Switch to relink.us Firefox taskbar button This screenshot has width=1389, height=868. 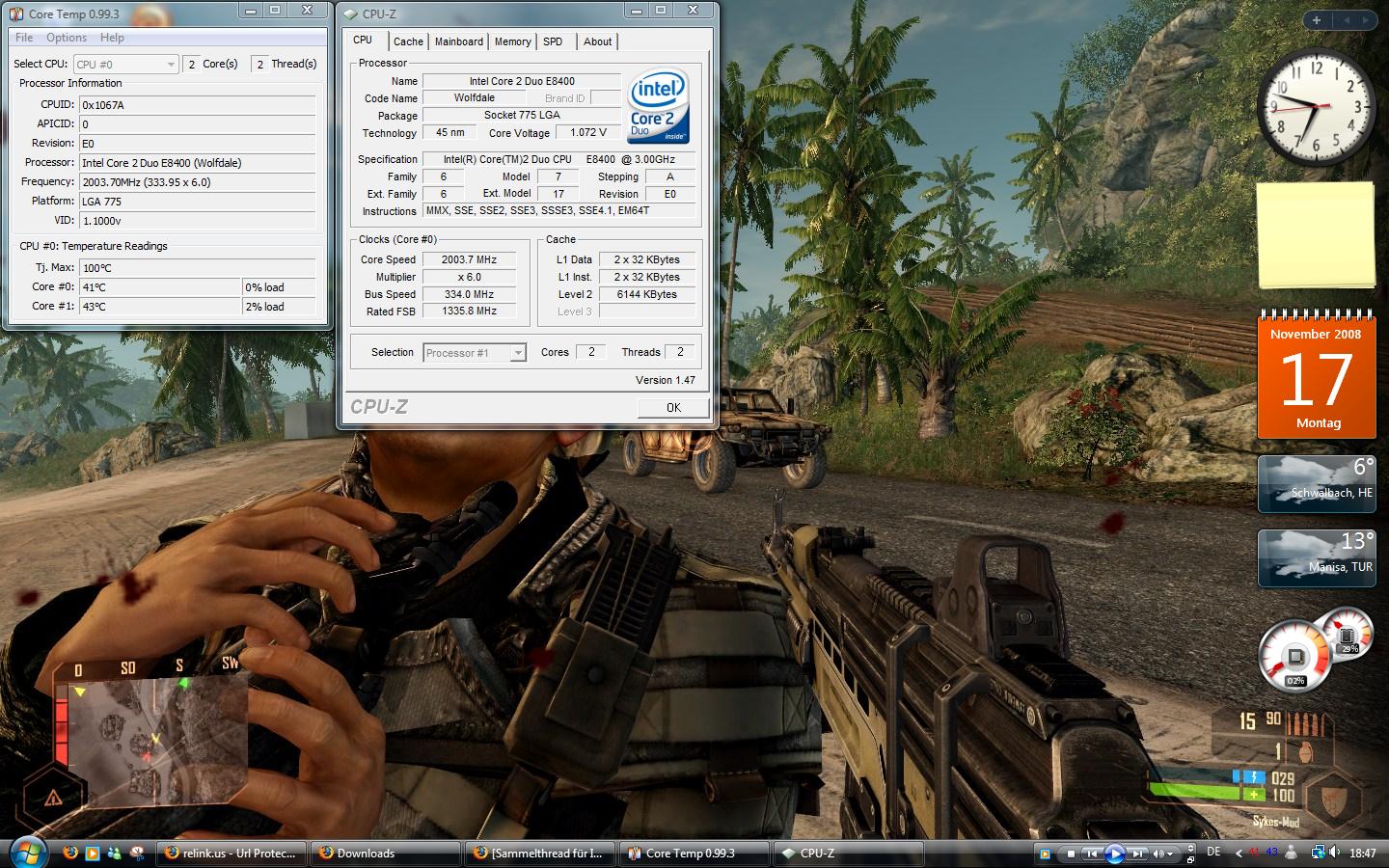click(231, 854)
